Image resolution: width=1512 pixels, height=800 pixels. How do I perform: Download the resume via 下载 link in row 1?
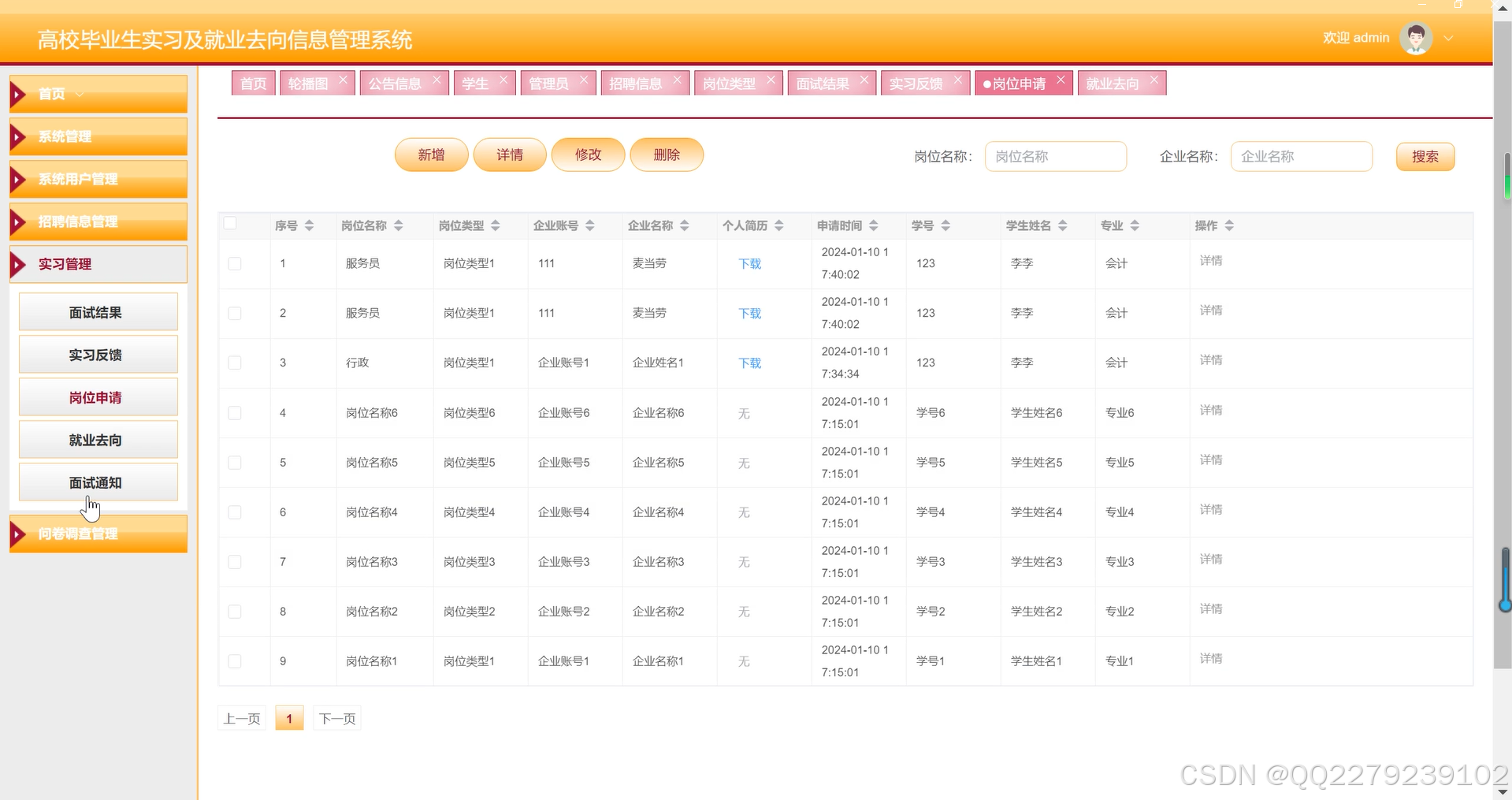point(749,263)
